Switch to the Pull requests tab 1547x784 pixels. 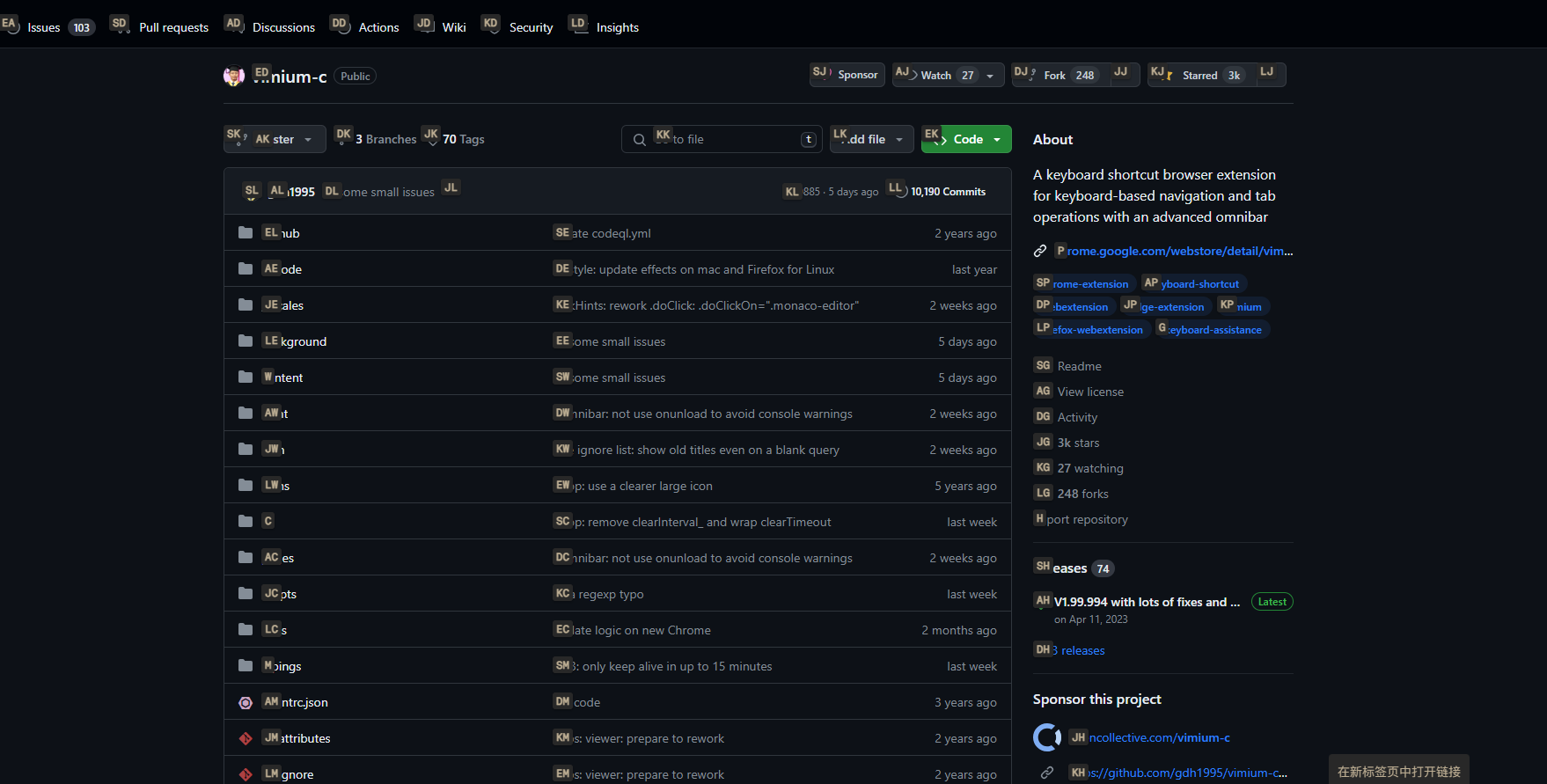point(161,27)
